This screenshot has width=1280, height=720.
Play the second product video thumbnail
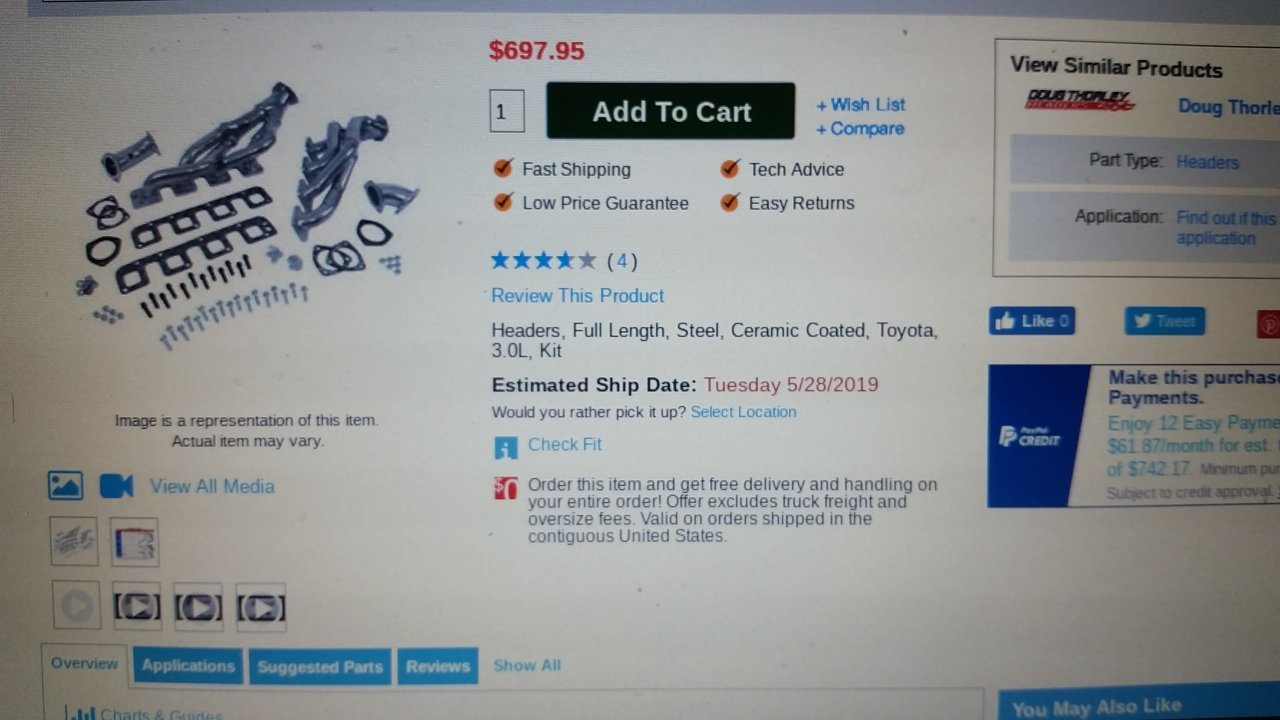(x=137, y=607)
